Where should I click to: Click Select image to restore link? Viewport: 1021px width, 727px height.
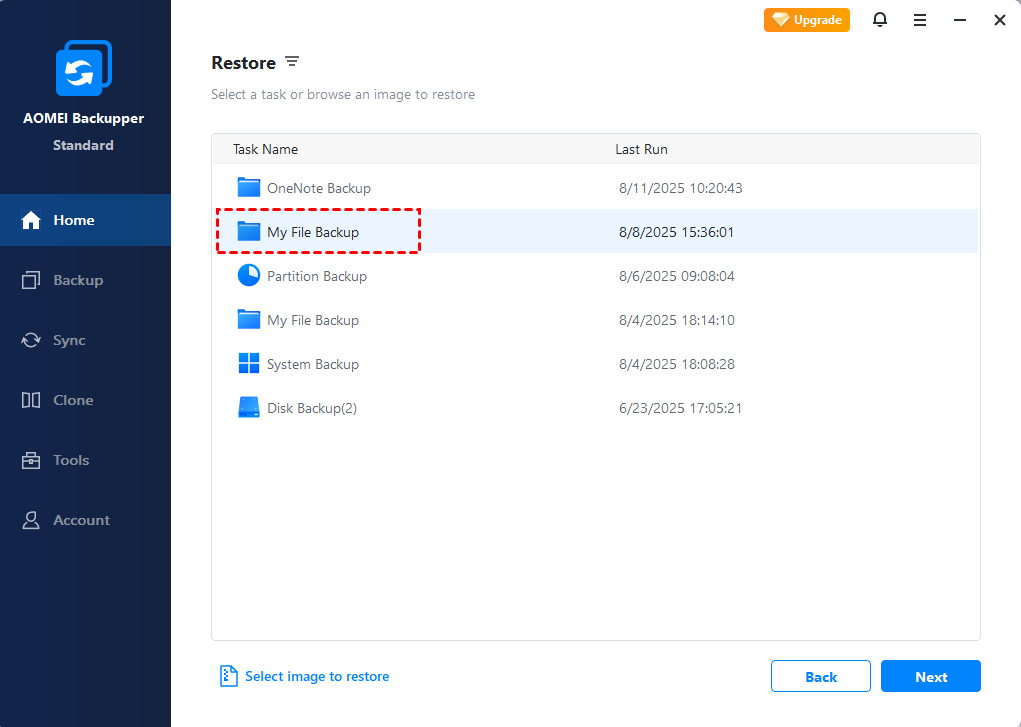pos(317,676)
